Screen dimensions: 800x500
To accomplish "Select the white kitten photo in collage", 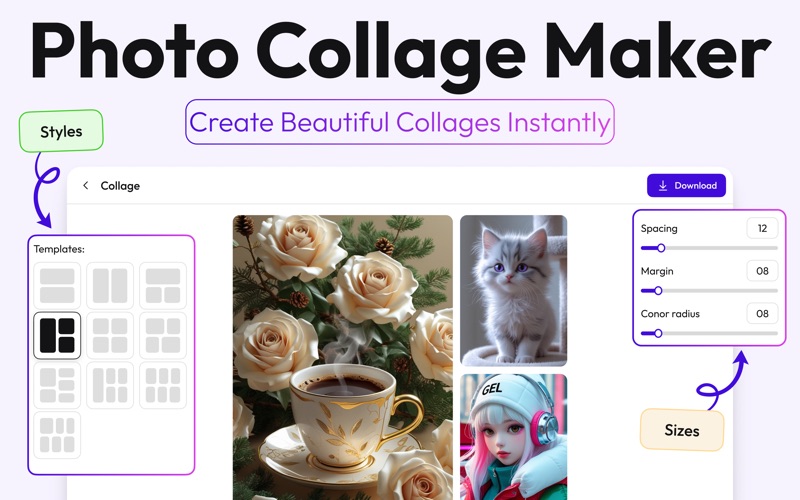I will point(513,290).
